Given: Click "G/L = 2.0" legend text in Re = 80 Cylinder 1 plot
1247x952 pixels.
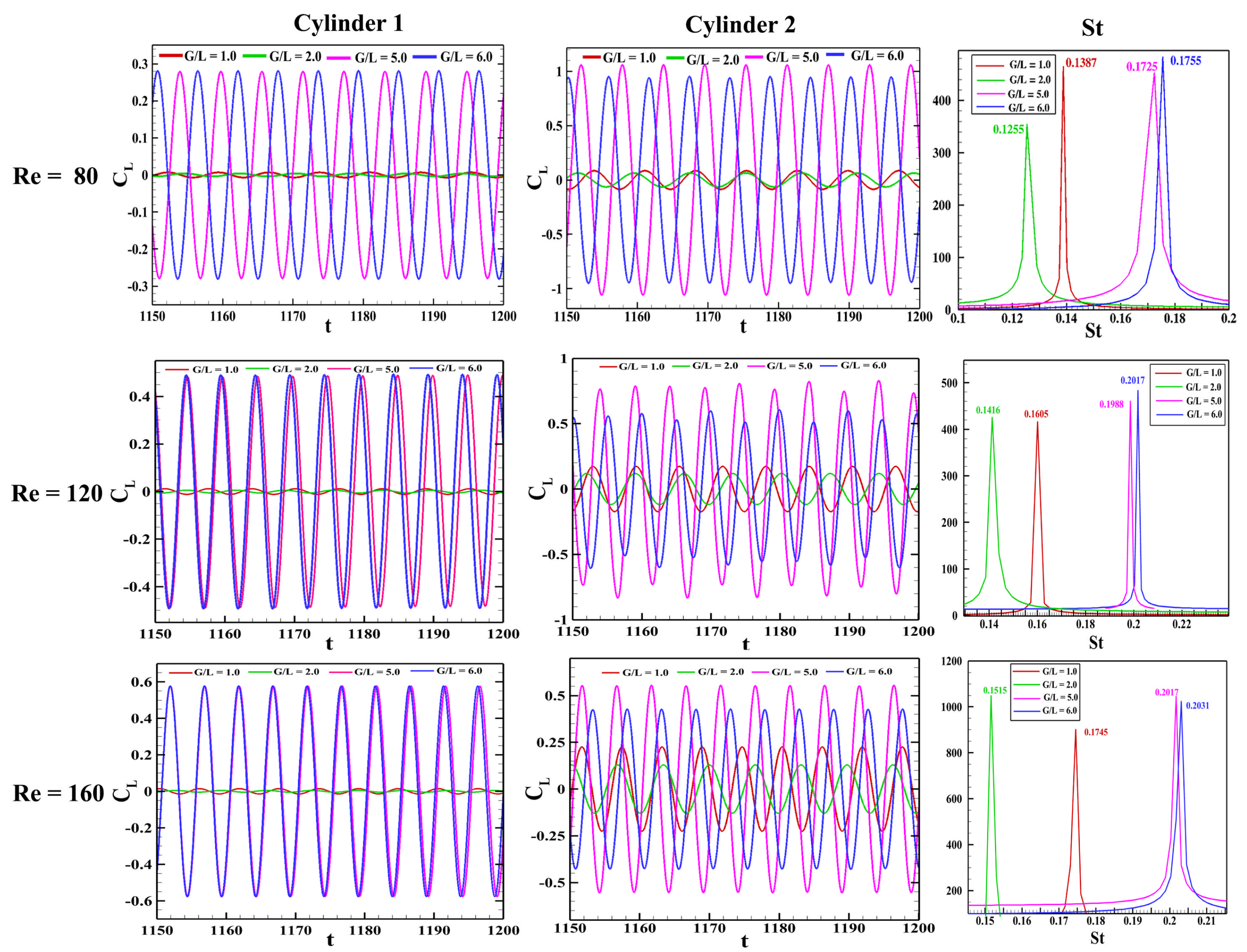Looking at the screenshot, I should point(295,57).
